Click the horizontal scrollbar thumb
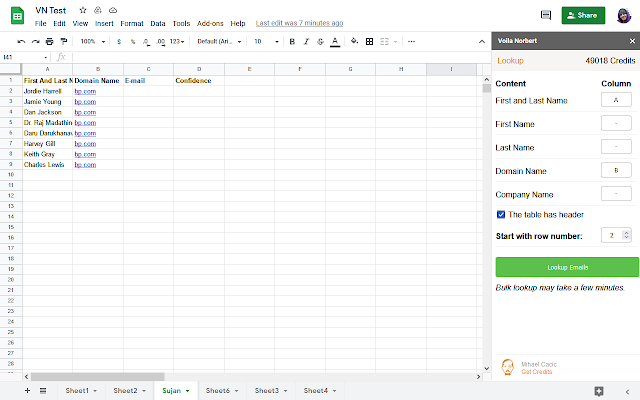The height and width of the screenshot is (400, 640). [x=97, y=377]
